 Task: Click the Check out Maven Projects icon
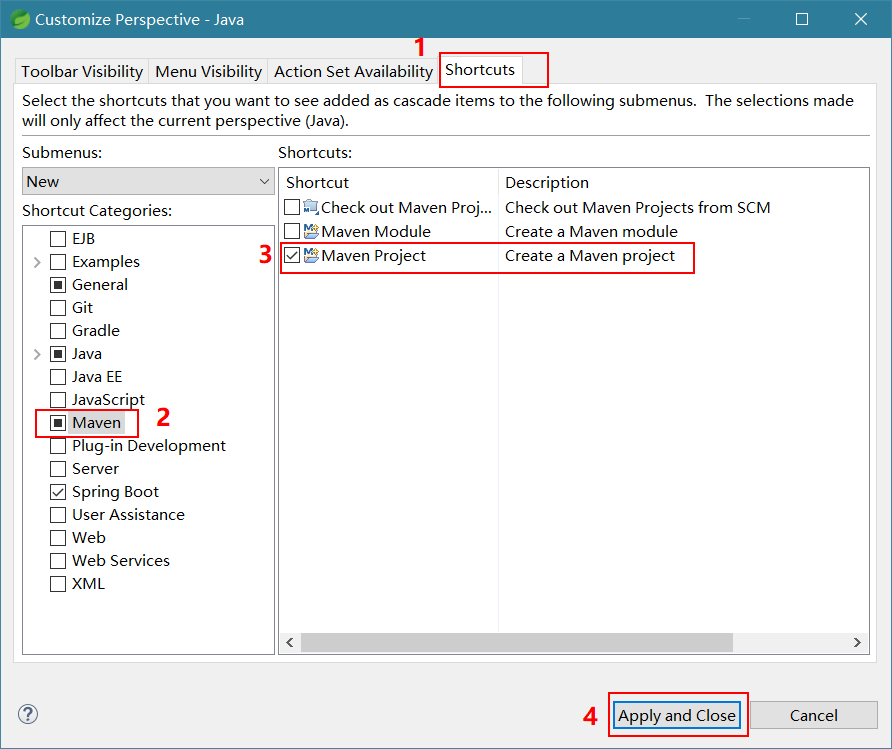point(311,207)
